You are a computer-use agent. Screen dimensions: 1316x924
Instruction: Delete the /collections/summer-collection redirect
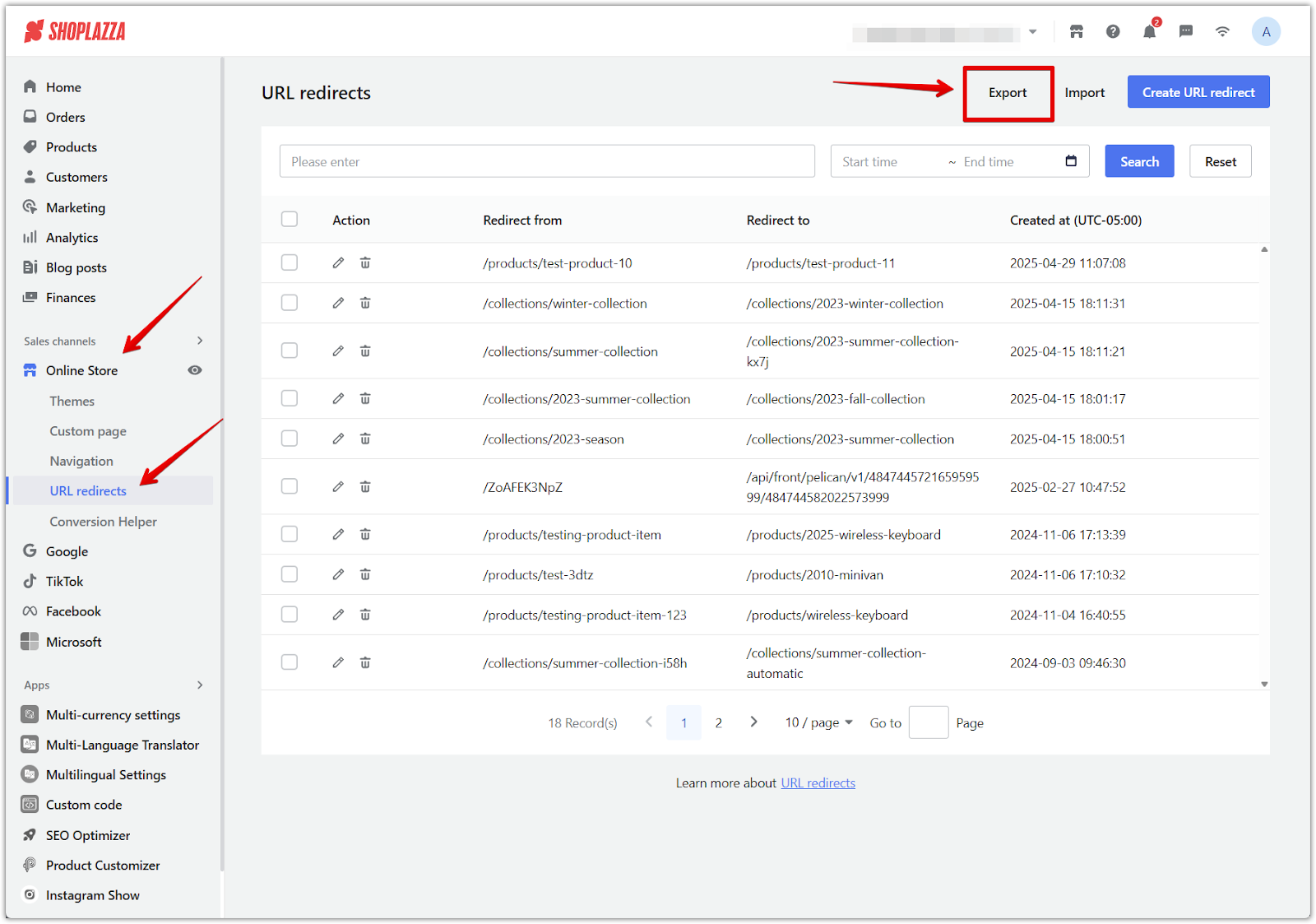pyautogui.click(x=365, y=351)
